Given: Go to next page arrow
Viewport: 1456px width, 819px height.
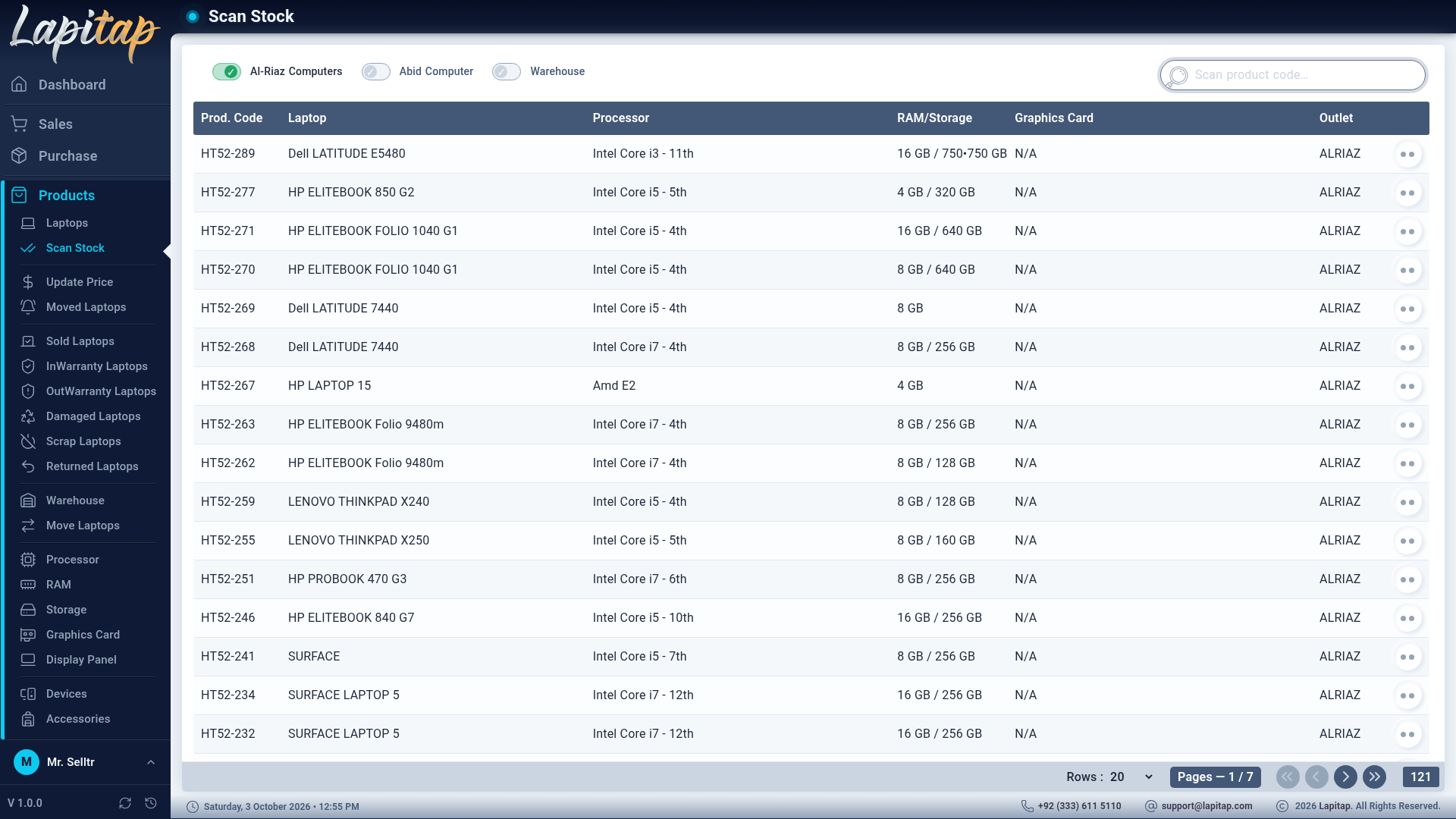Looking at the screenshot, I should click(1345, 777).
